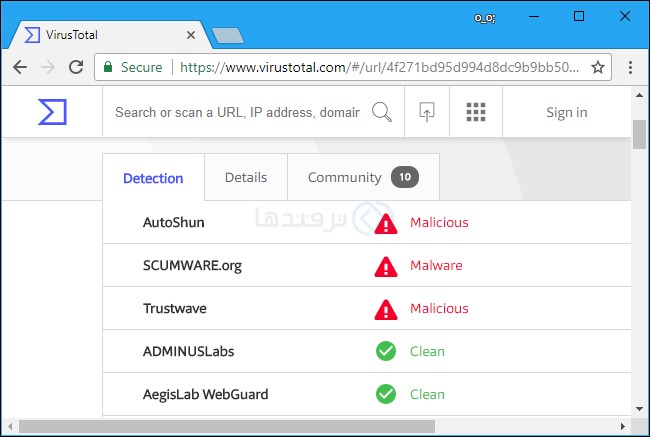Bookmark this page with the star icon
Image resolution: width=650 pixels, height=437 pixels.
598,67
